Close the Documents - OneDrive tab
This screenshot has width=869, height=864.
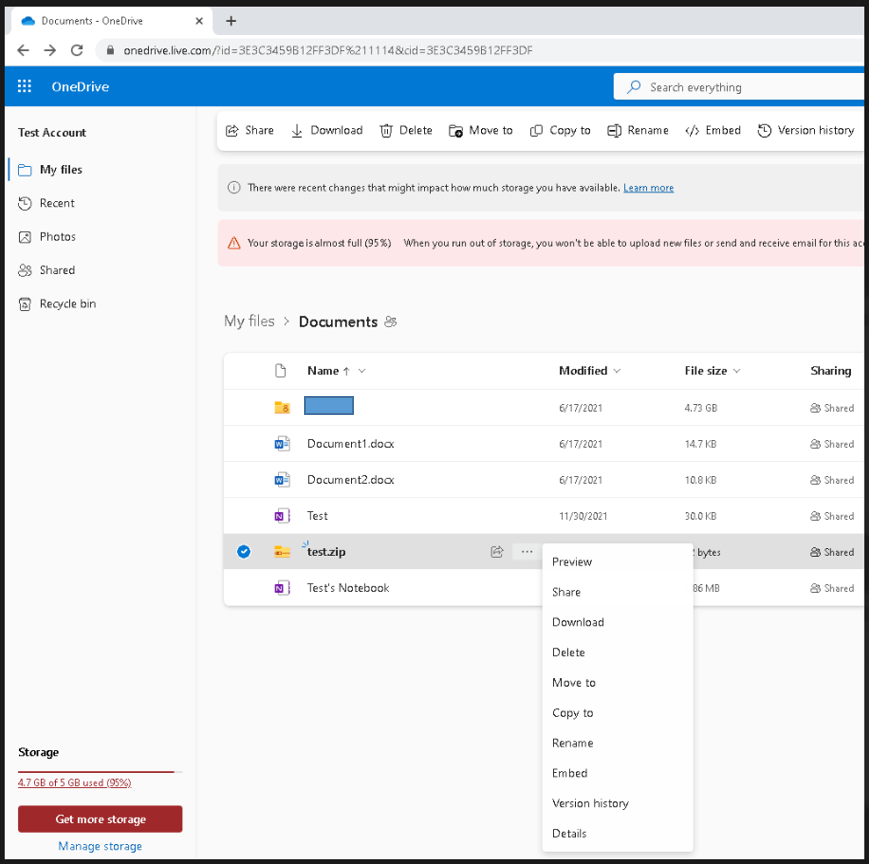(199, 21)
